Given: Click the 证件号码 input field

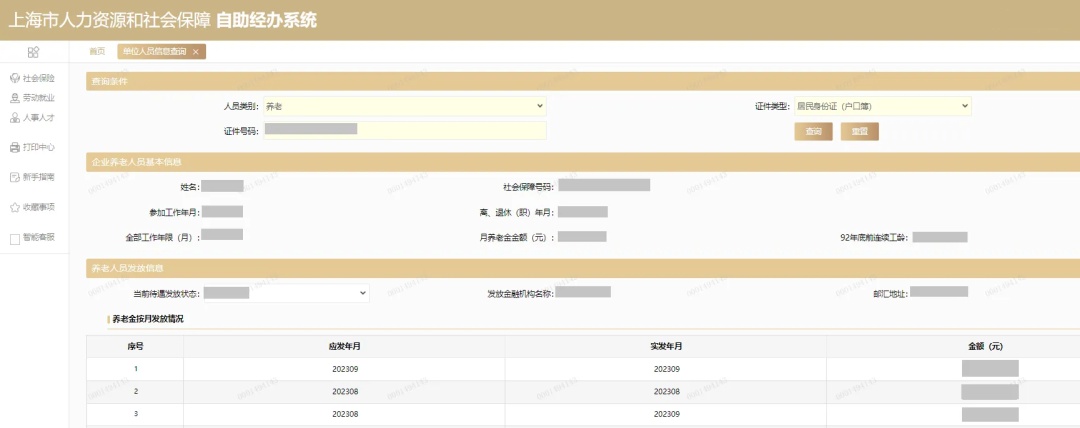Looking at the screenshot, I should pos(405,130).
